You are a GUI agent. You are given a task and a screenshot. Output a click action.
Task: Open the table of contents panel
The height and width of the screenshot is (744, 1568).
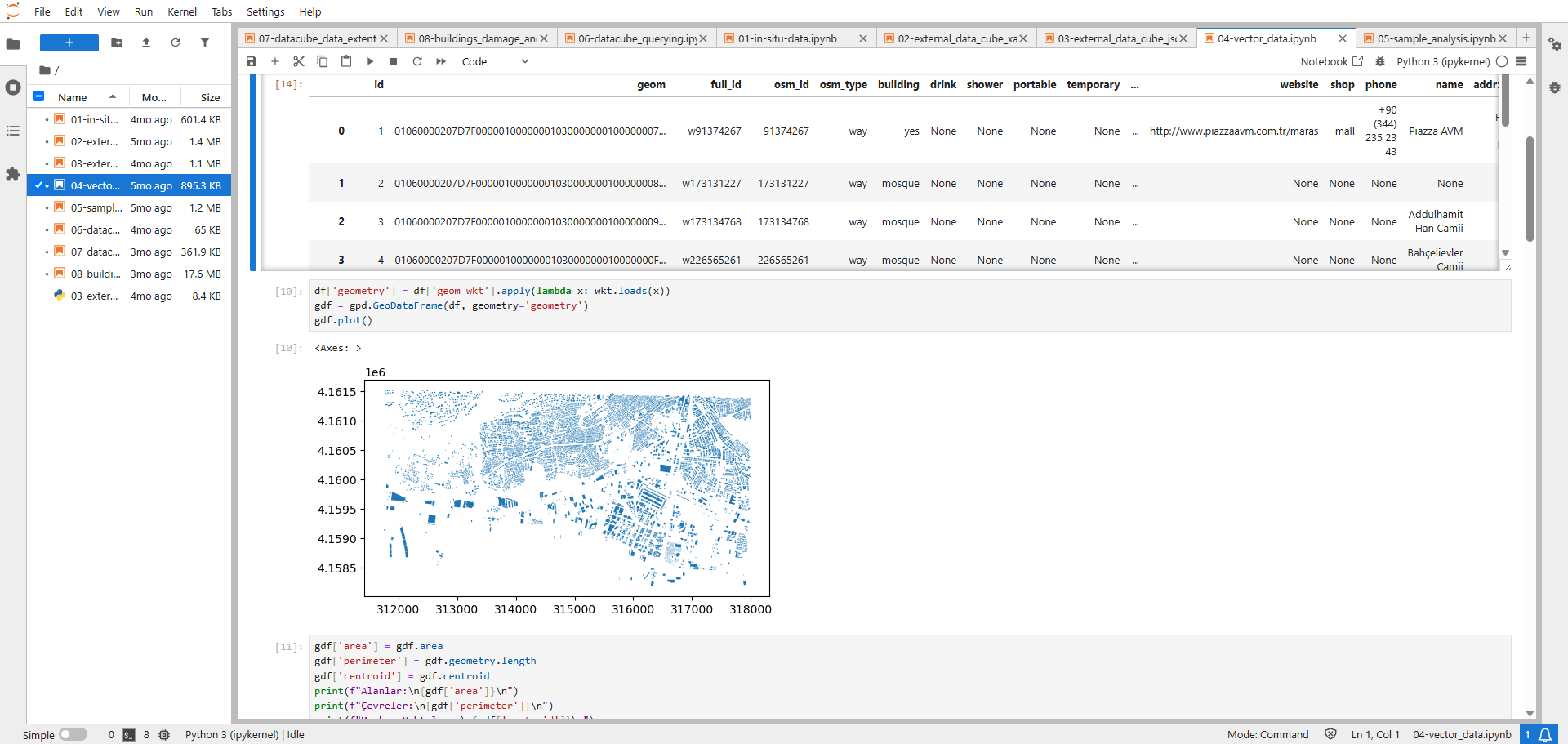(13, 131)
